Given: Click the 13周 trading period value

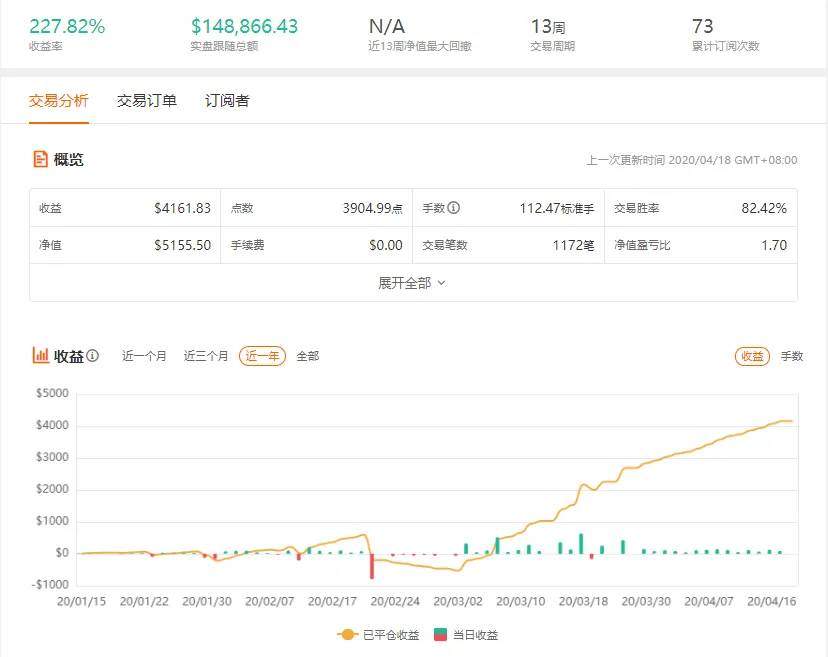Looking at the screenshot, I should [548, 26].
